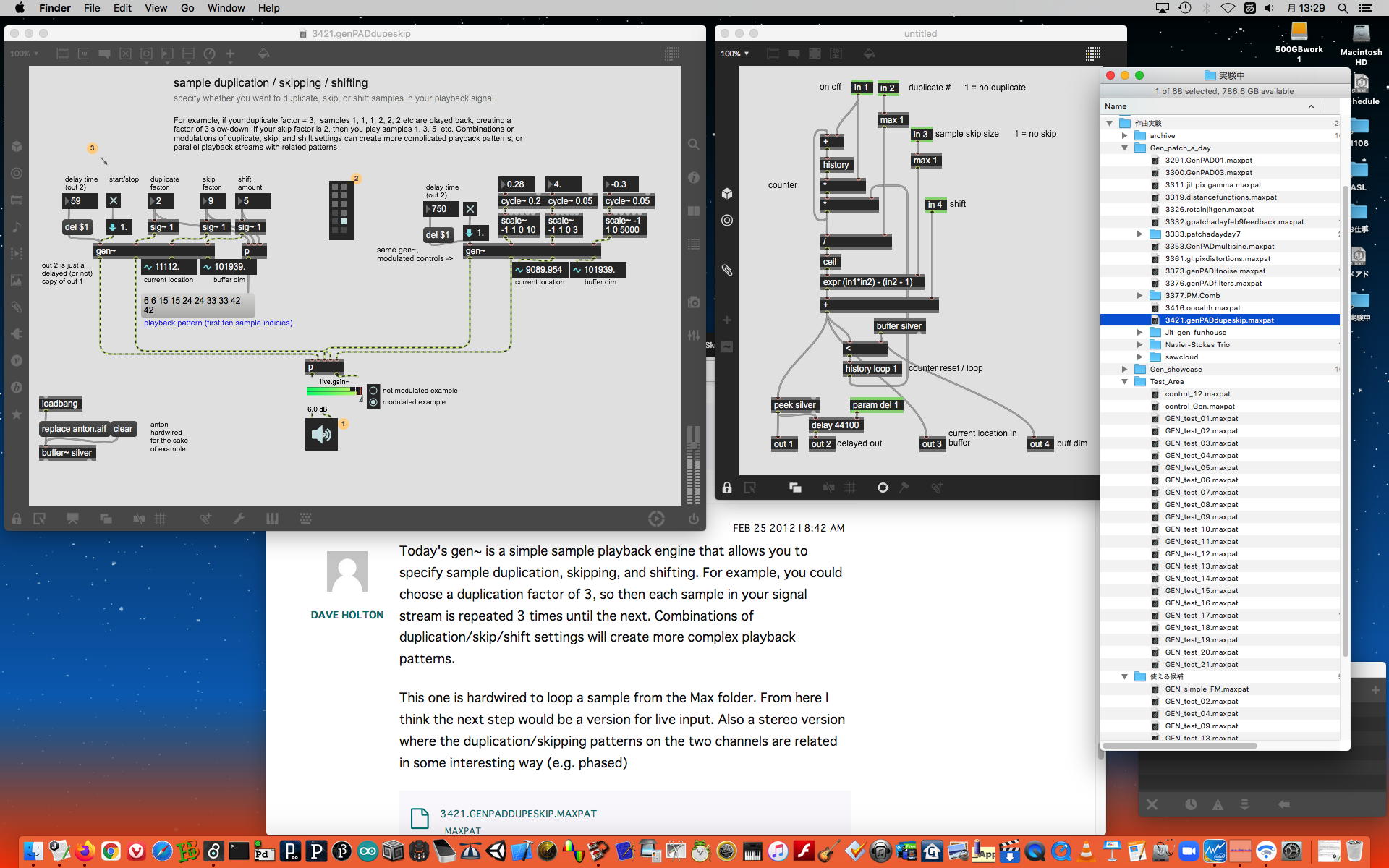Open the Window menu
1389x868 pixels.
[226, 8]
